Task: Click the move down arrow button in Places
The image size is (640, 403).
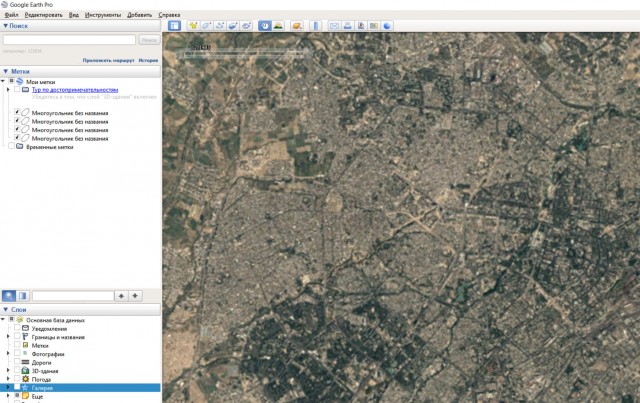Action: [x=135, y=296]
